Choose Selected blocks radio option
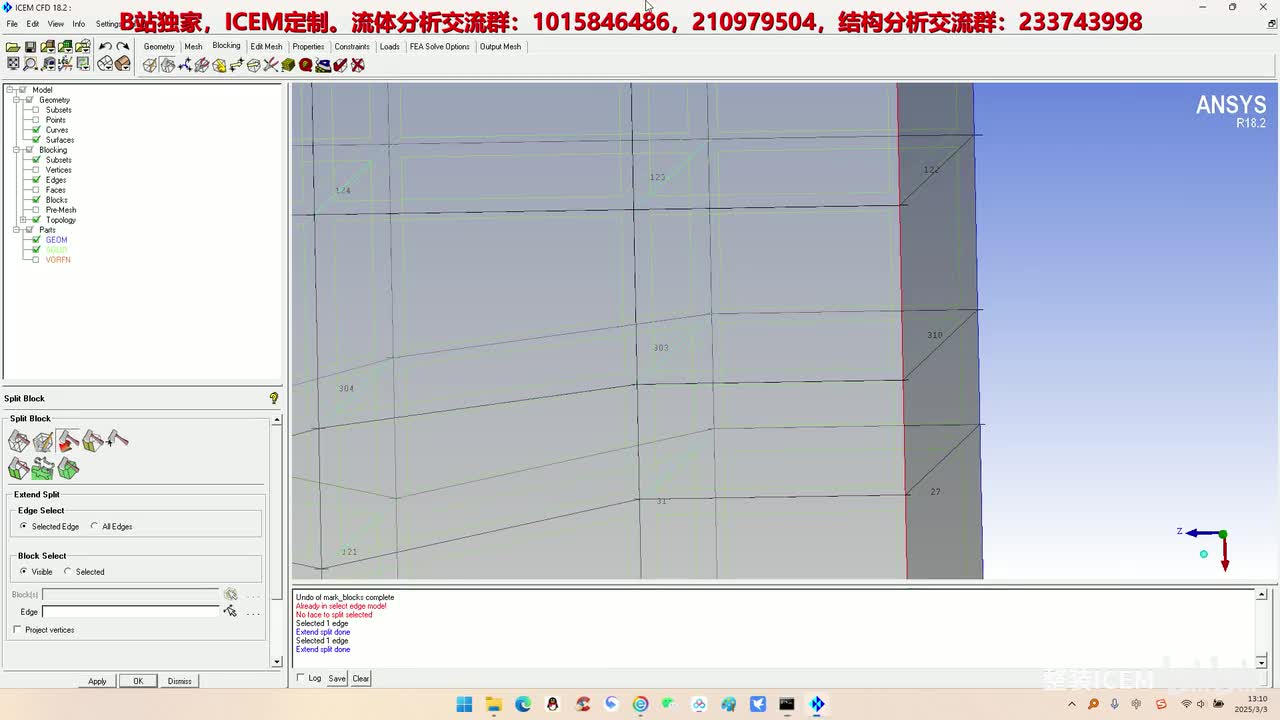The image size is (1280, 720). (x=68, y=572)
